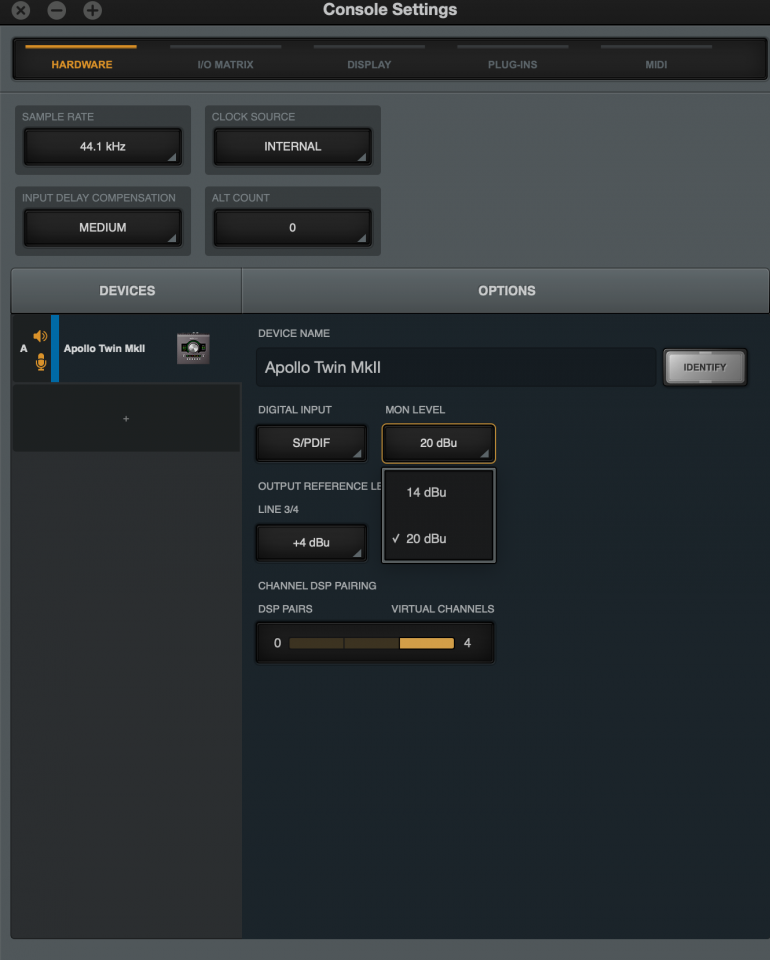This screenshot has width=770, height=960.
Task: Click the microphone icon for Apollo Twin
Action: [41, 362]
